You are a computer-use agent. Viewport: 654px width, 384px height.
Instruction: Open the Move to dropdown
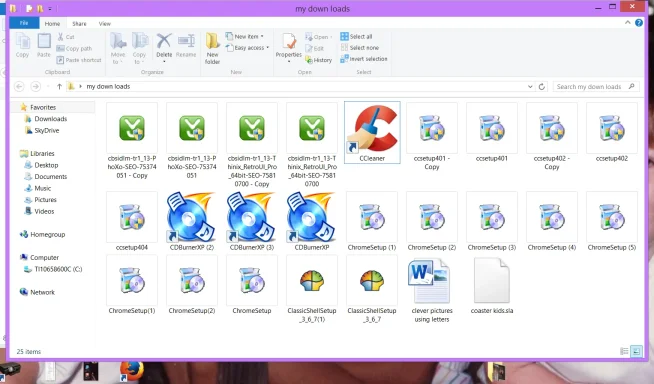(x=118, y=49)
